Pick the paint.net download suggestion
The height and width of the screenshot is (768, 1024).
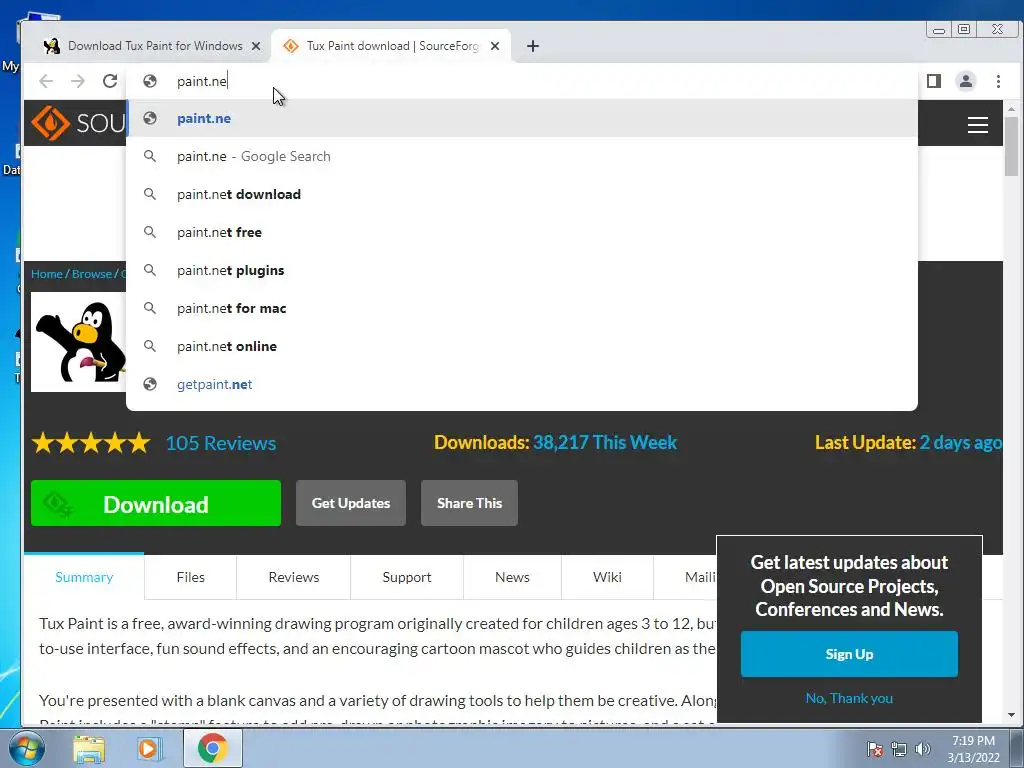[522, 194]
